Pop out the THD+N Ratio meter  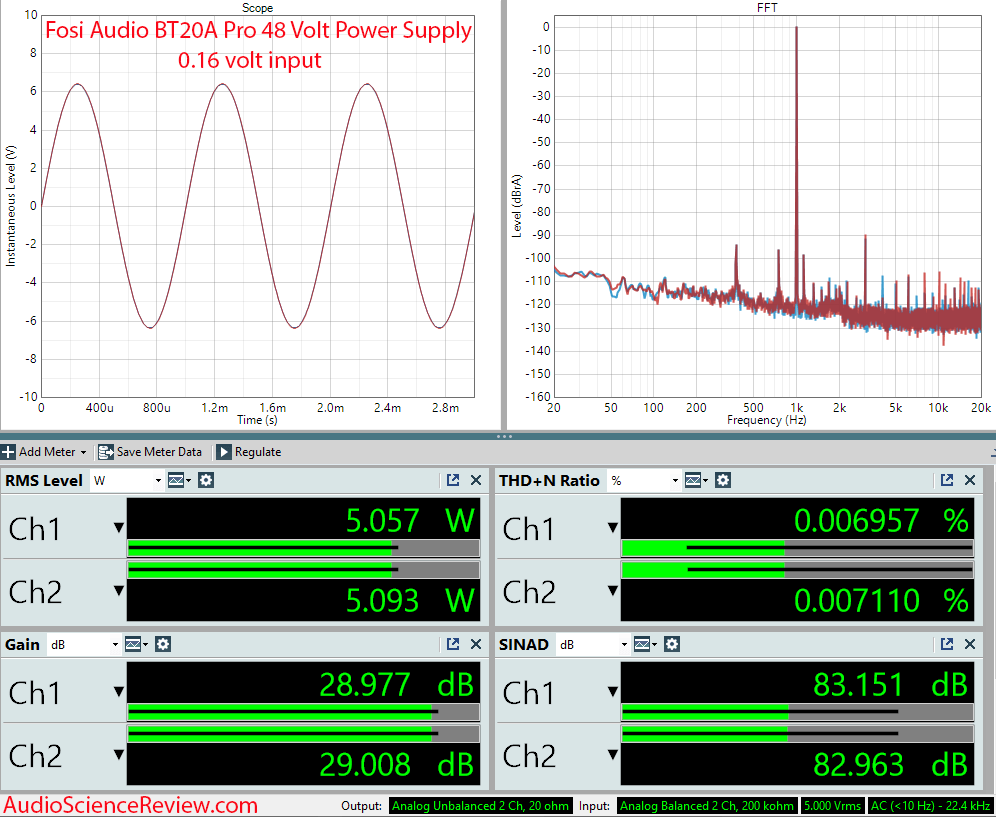947,480
